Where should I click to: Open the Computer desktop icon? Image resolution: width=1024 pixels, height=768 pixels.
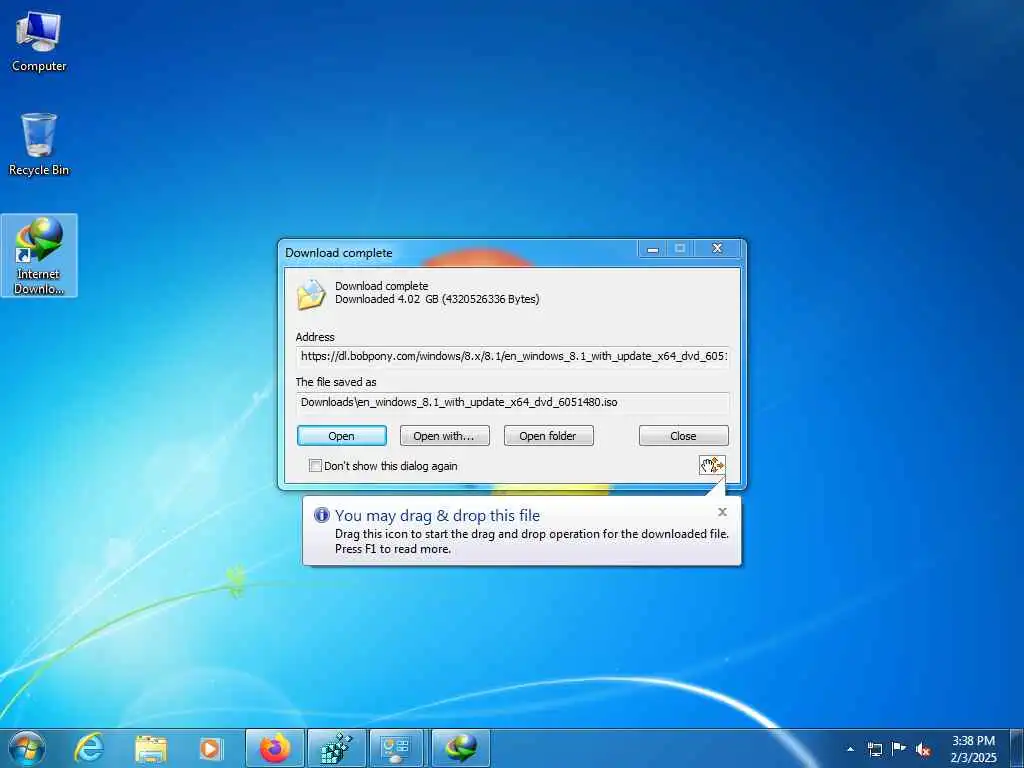click(x=39, y=42)
